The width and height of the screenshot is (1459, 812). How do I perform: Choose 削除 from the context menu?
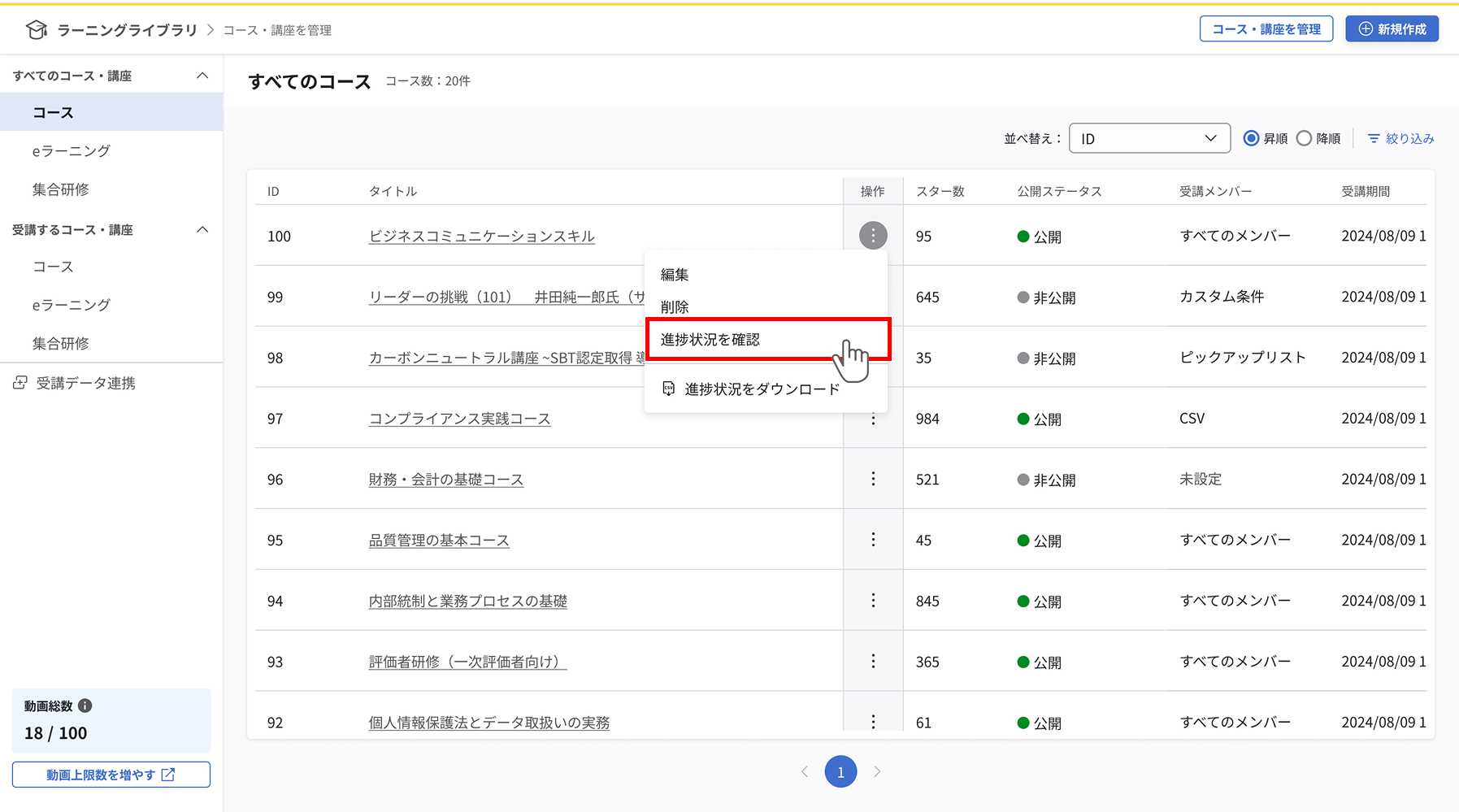(675, 307)
